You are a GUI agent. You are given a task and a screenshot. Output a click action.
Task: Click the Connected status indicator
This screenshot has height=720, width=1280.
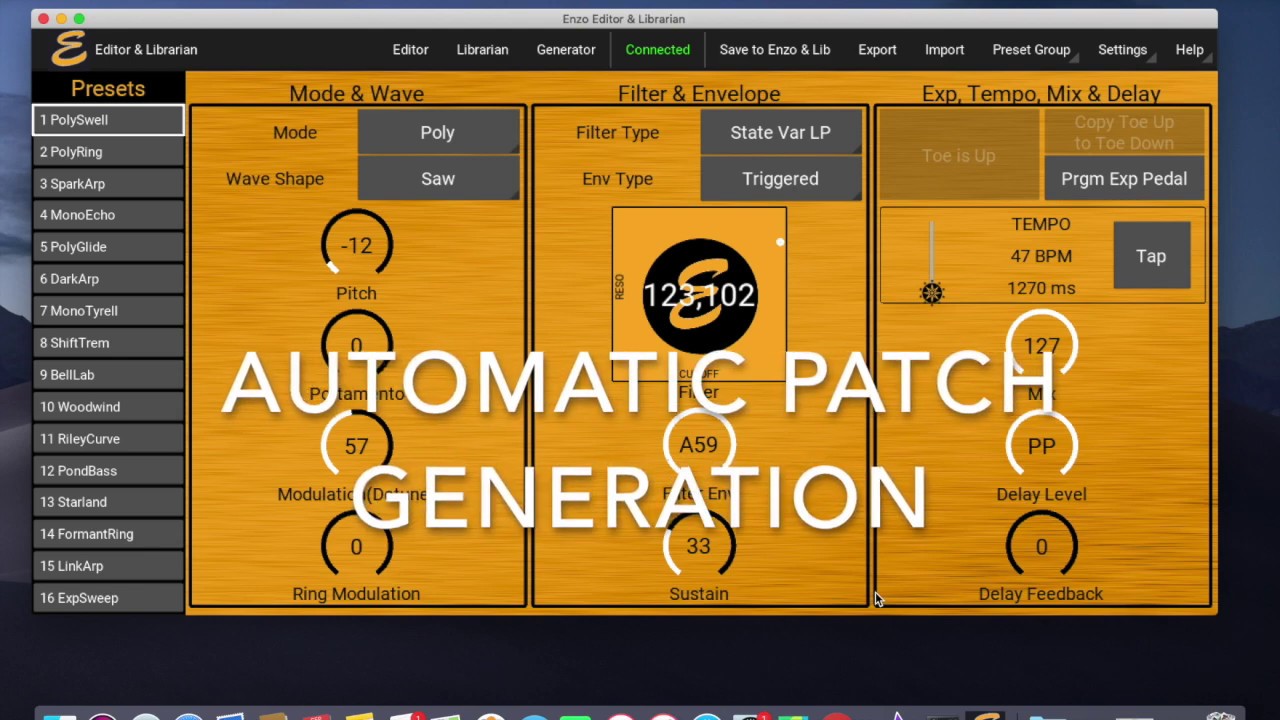coord(657,49)
